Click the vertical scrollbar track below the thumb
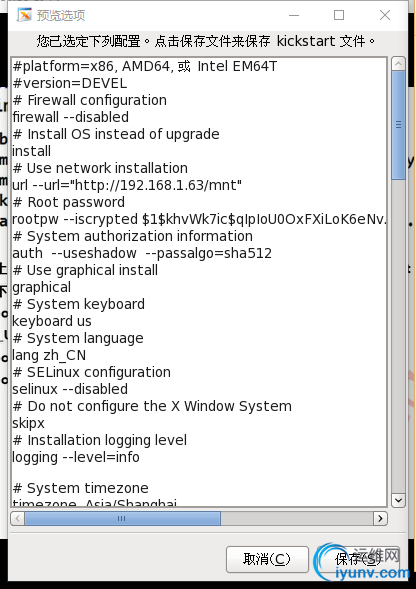This screenshot has width=416, height=589. click(398, 336)
